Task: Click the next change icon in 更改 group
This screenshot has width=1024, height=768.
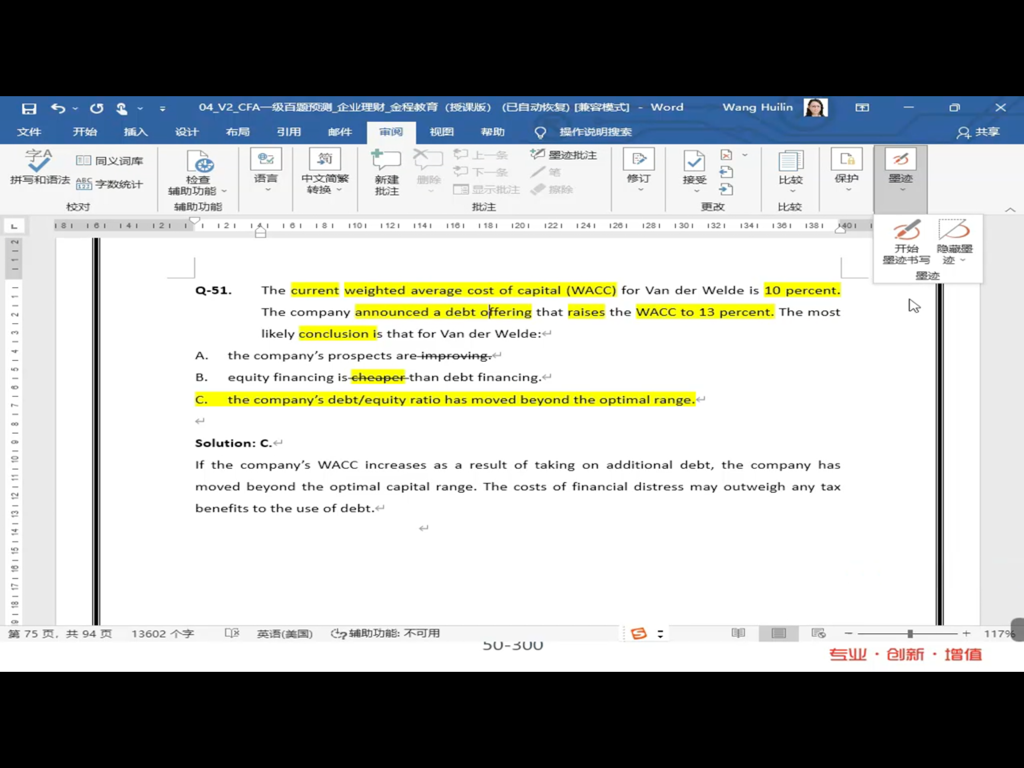Action: pos(726,189)
